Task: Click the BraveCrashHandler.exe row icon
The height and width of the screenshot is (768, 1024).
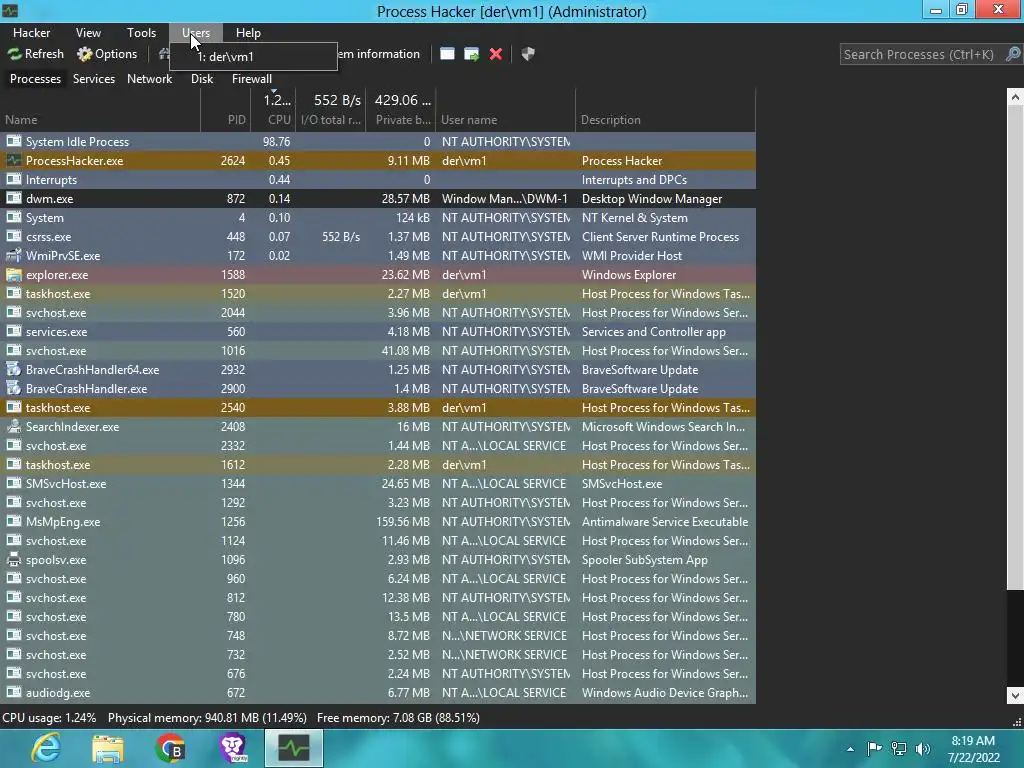Action: point(13,389)
